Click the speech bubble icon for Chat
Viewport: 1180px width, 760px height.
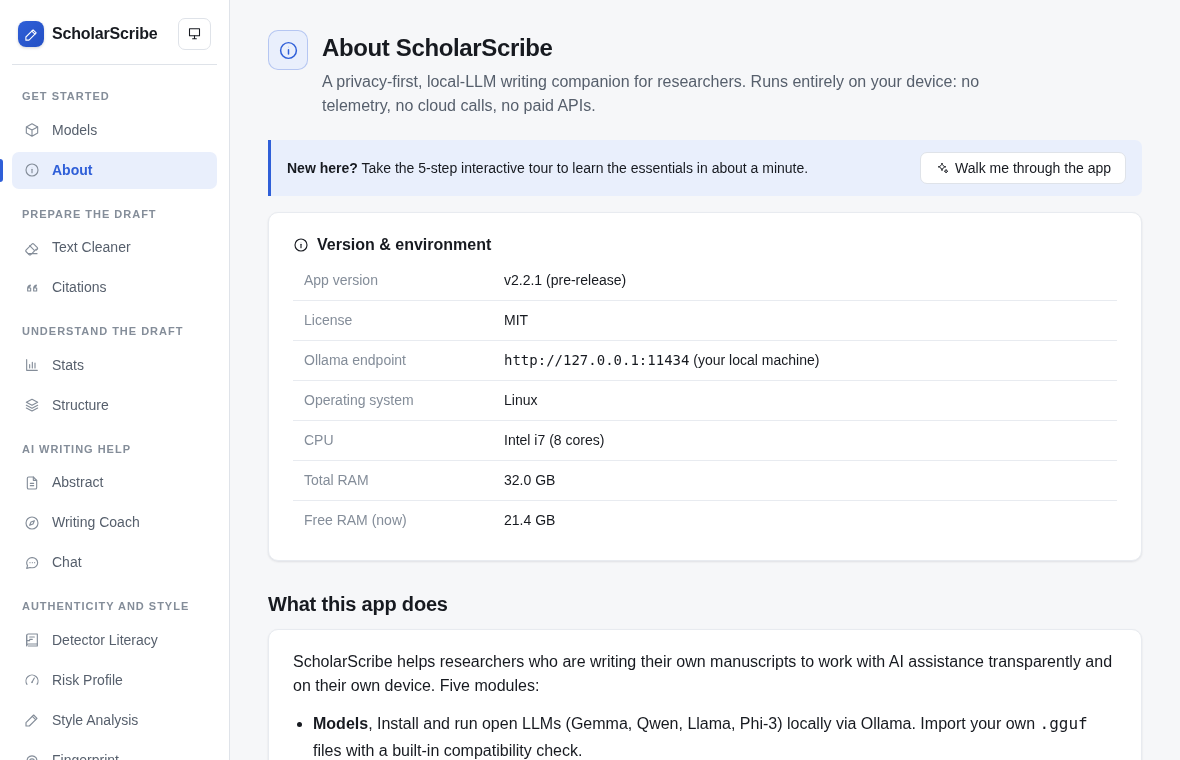[x=32, y=562]
